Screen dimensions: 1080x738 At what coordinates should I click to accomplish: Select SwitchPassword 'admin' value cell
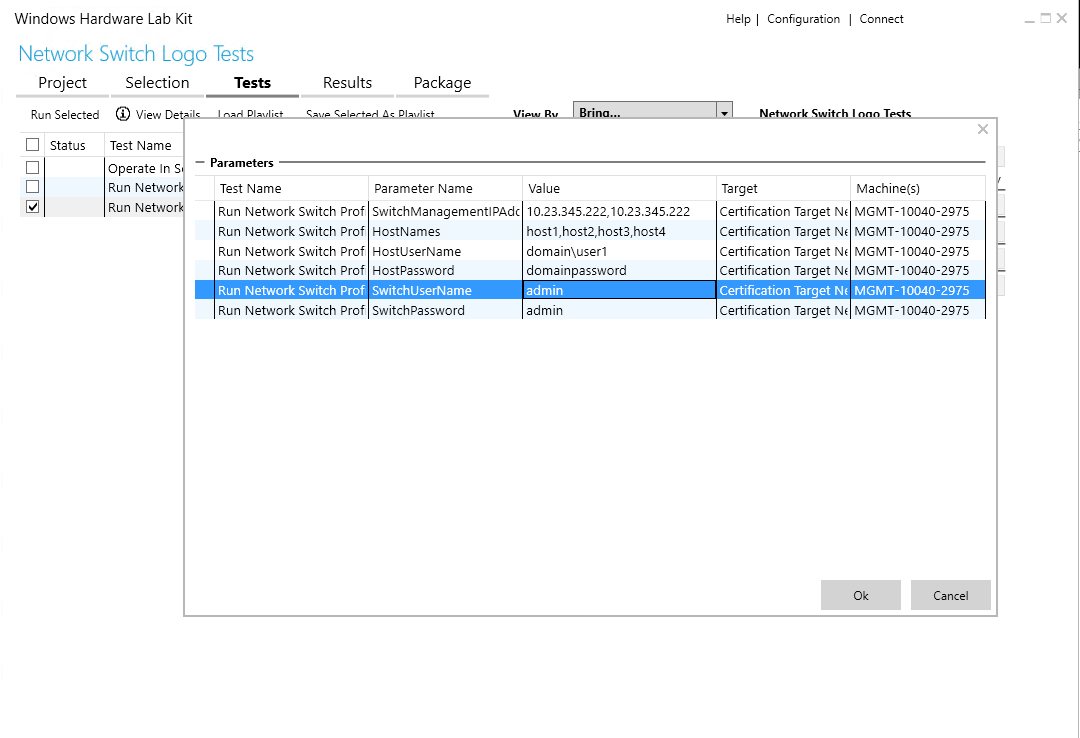click(x=619, y=310)
